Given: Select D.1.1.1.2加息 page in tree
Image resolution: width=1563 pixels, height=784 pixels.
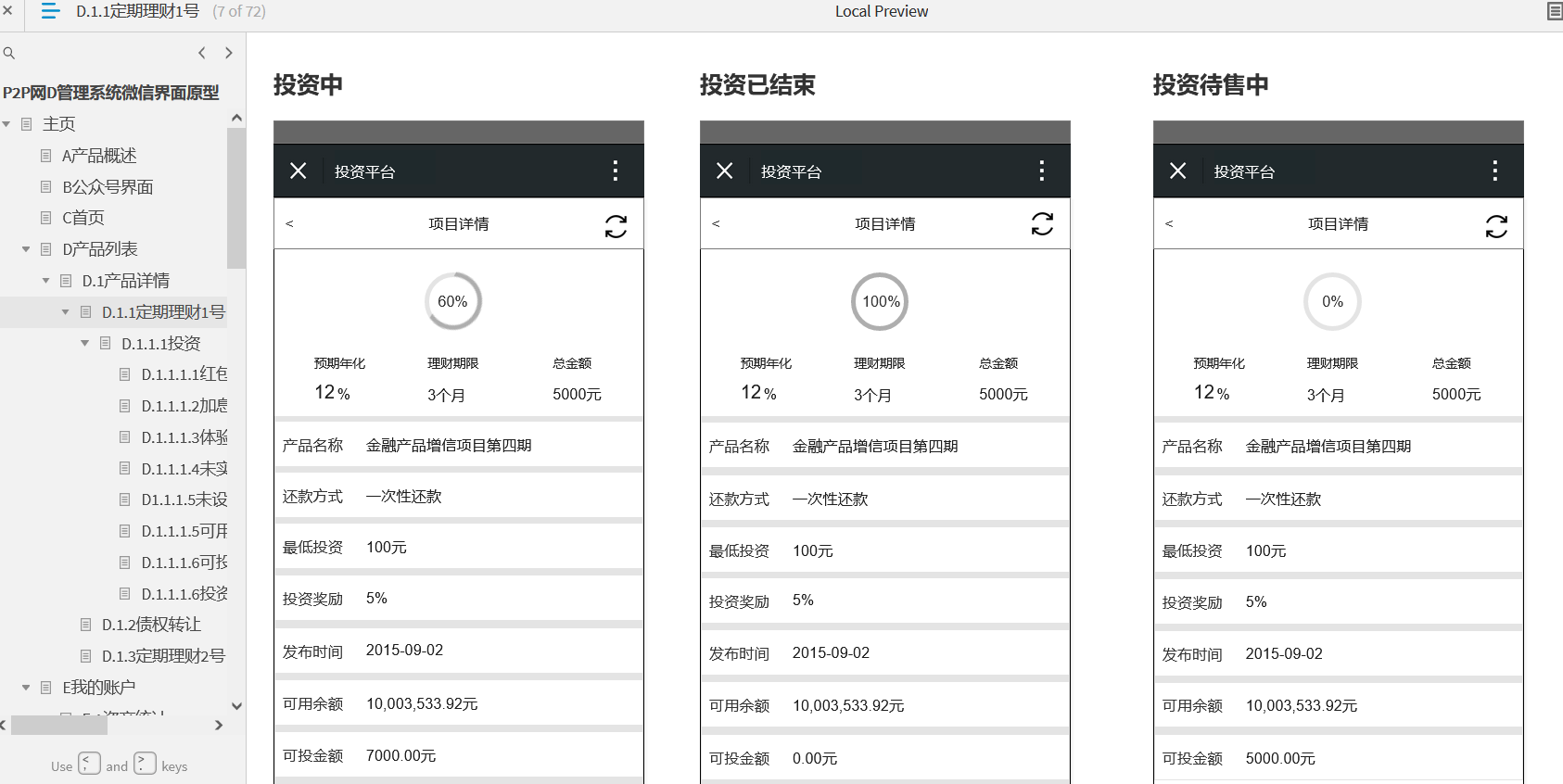Looking at the screenshot, I should tap(184, 406).
